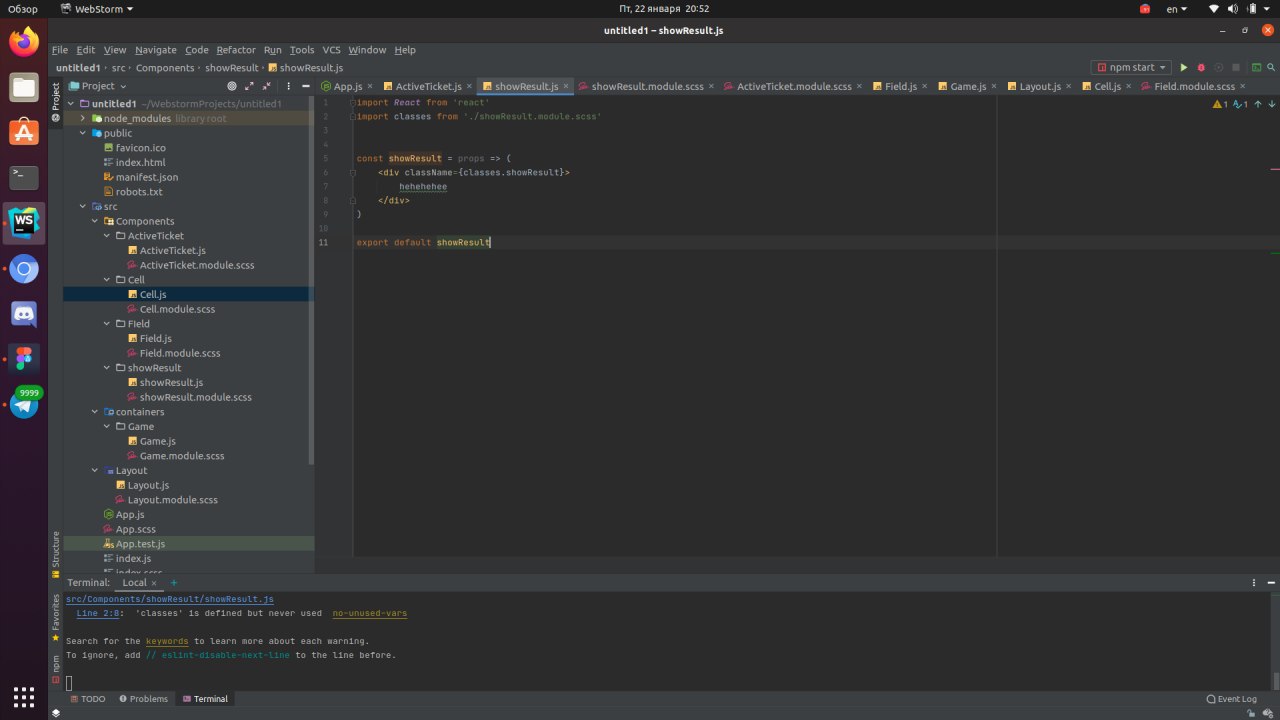This screenshot has width=1280, height=720.
Task: Run the npm start configuration
Action: click(x=1184, y=67)
